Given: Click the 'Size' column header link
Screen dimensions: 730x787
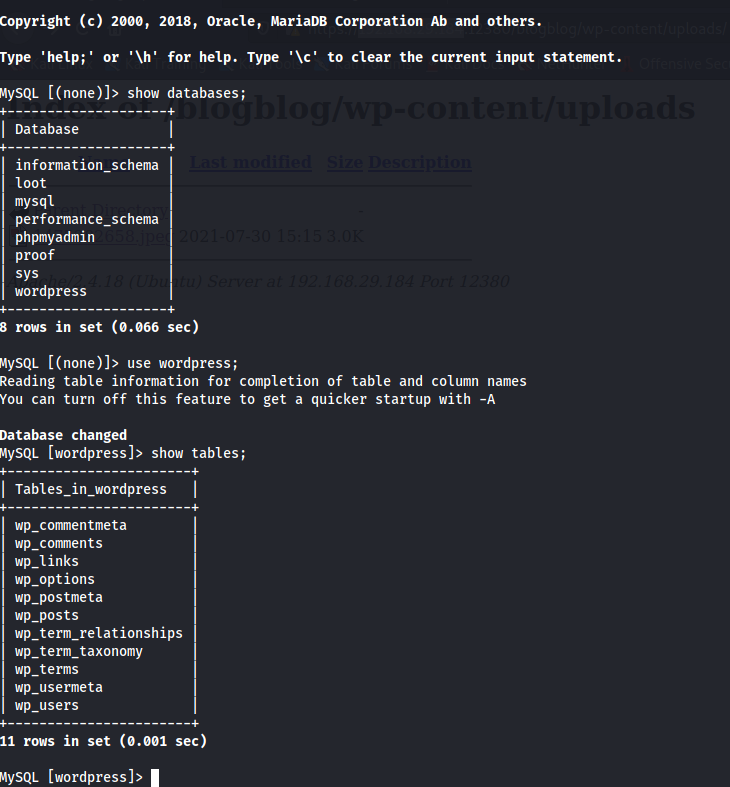Looking at the screenshot, I should [344, 162].
